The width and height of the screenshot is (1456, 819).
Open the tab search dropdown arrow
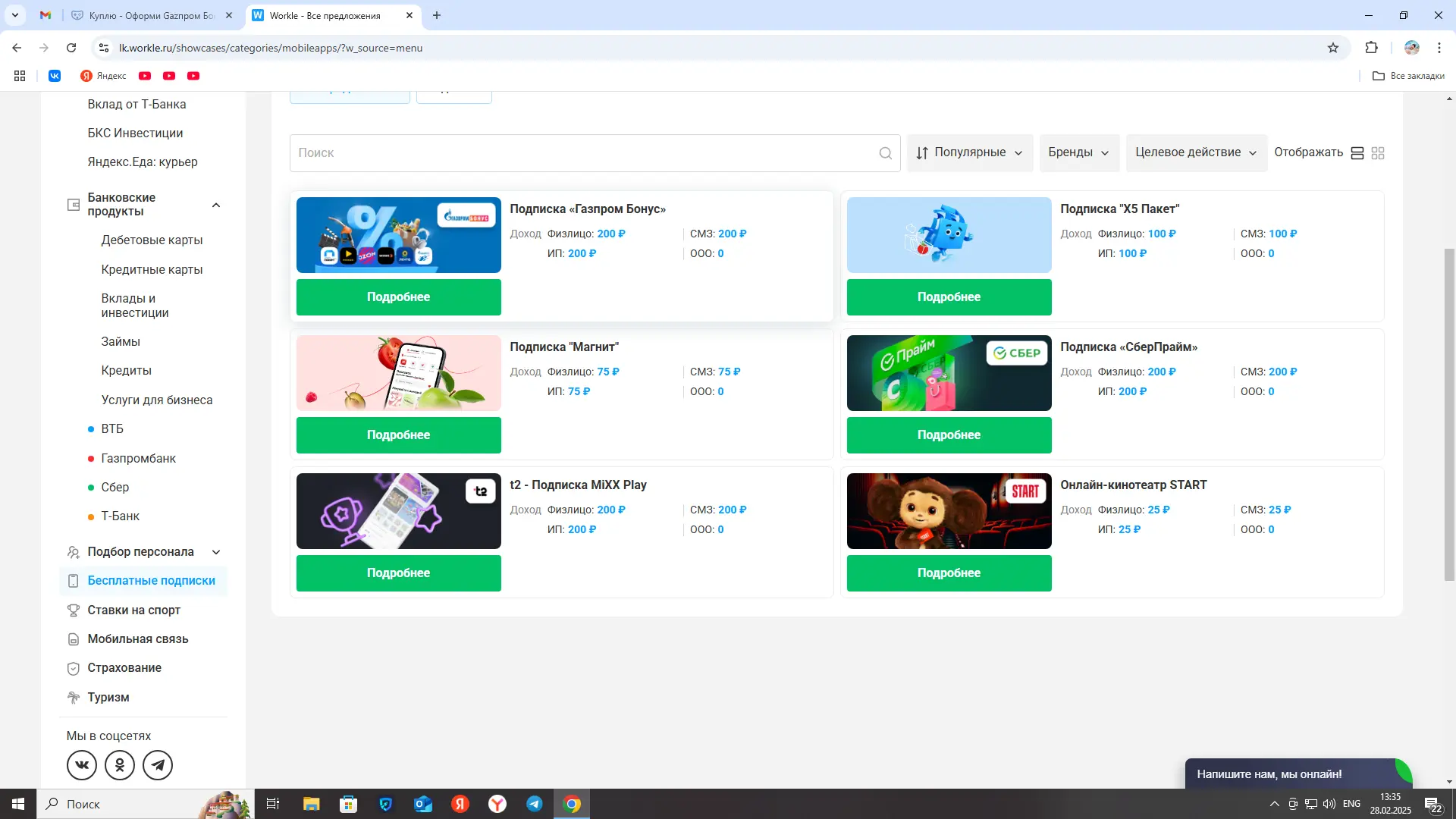coord(15,15)
